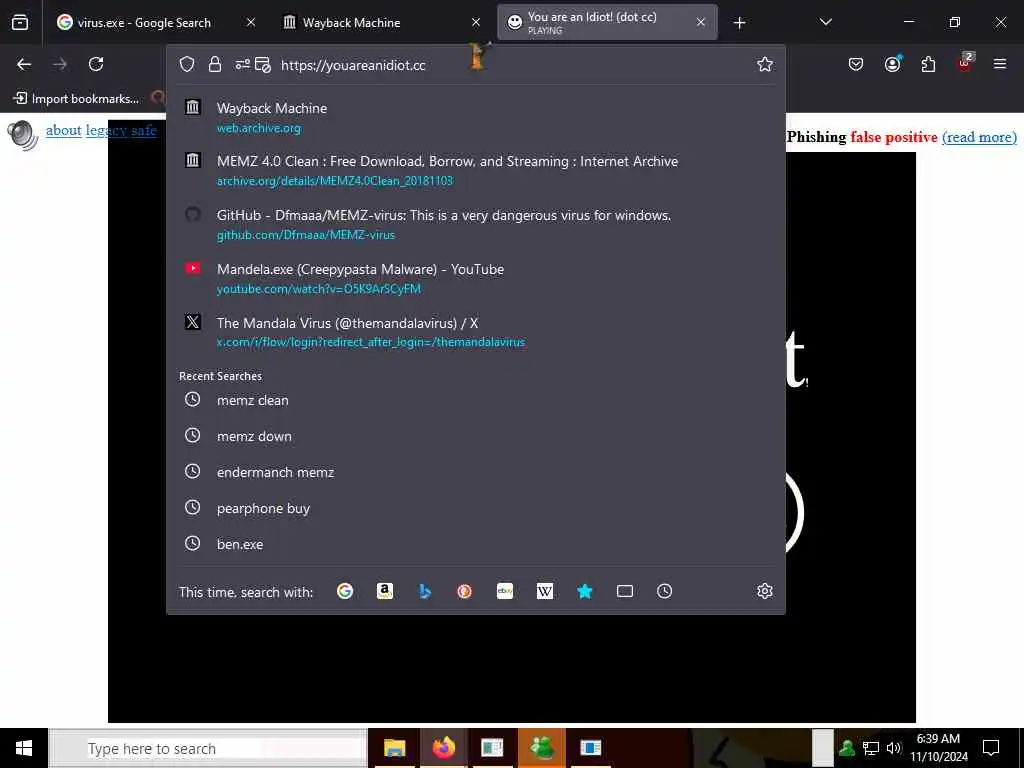Viewport: 1024px width, 768px height.
Task: Close the virus.exe Google Search tab
Action: [x=251, y=23]
